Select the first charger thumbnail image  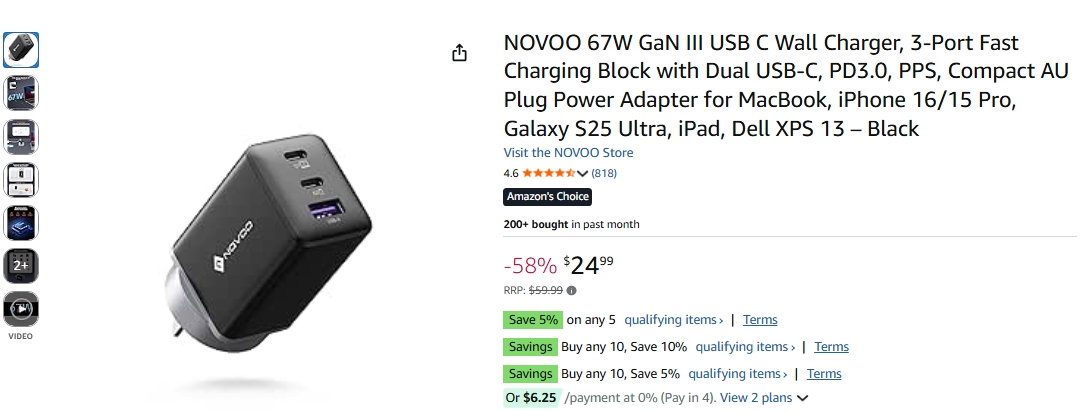coord(21,49)
